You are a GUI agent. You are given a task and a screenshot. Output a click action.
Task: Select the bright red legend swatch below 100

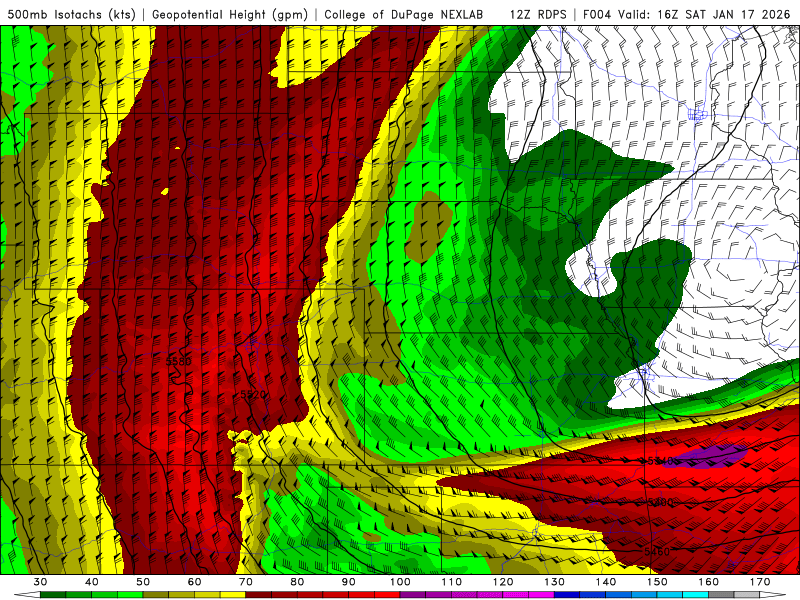click(x=387, y=595)
